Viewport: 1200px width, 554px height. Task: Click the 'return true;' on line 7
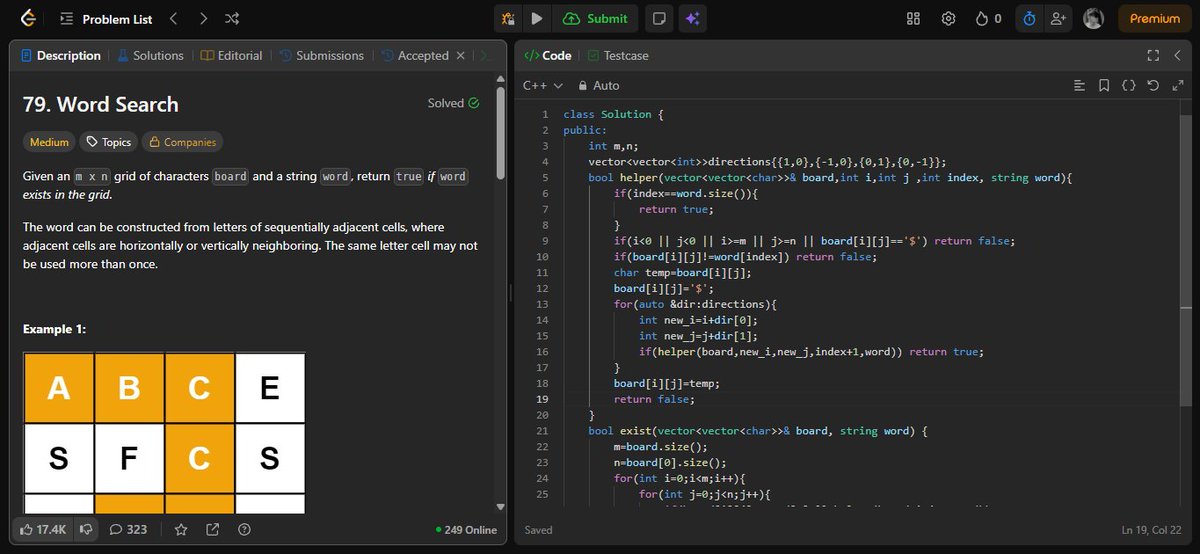coord(676,209)
